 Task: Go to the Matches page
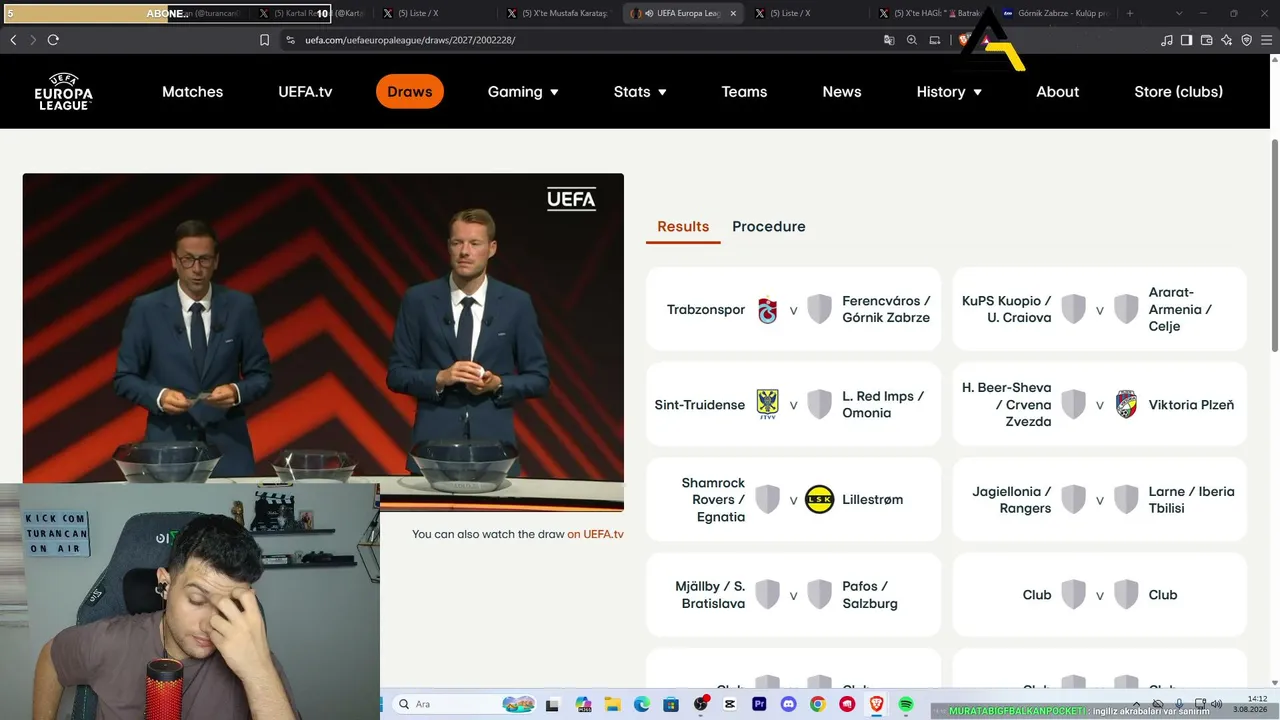click(x=192, y=92)
